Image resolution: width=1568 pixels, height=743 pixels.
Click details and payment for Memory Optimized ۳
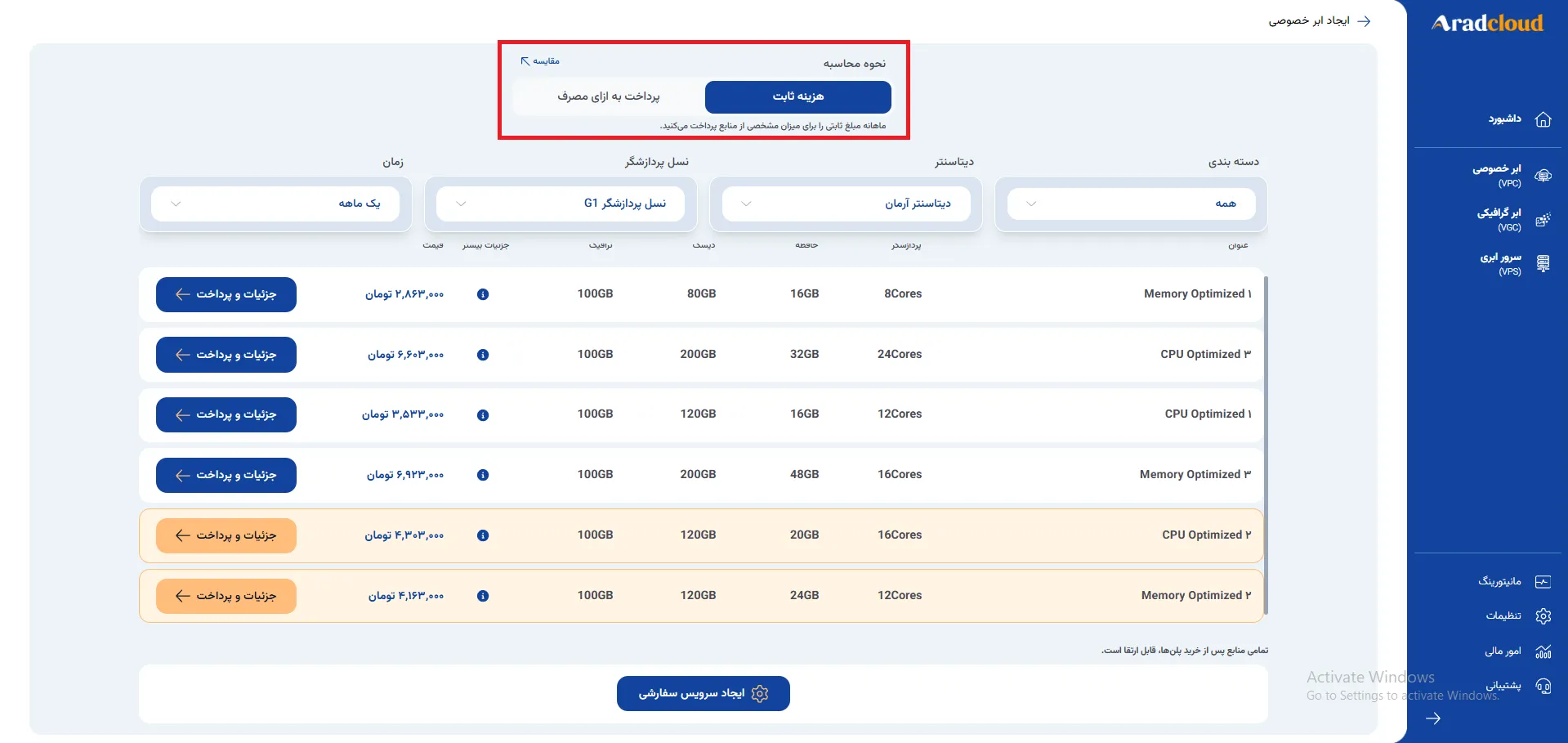[x=226, y=475]
